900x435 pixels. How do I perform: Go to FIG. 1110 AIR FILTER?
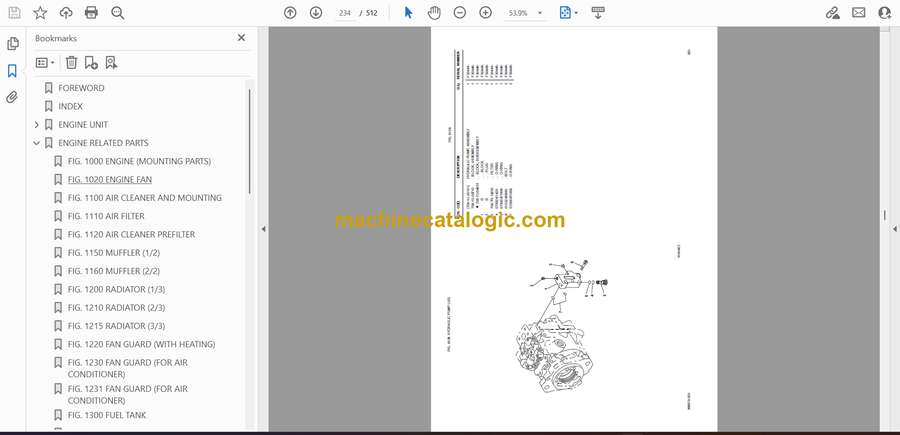[106, 216]
